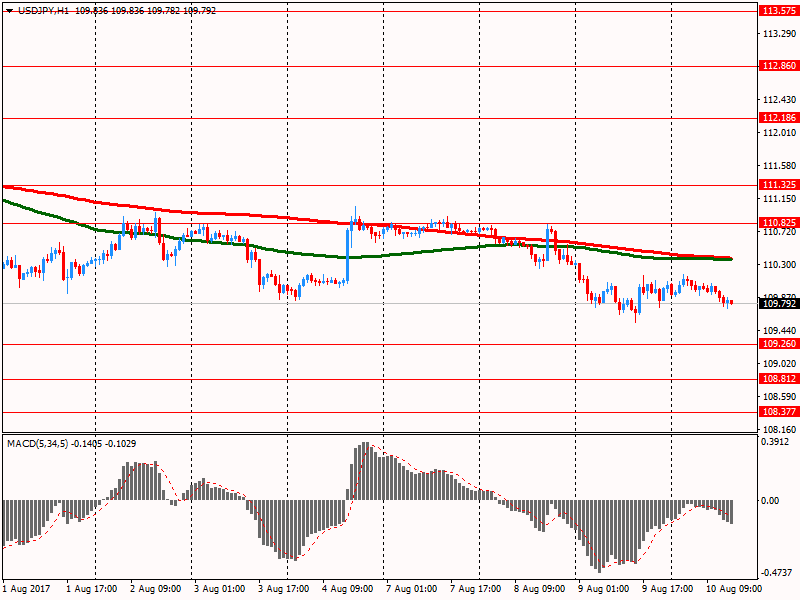The width and height of the screenshot is (800, 600).
Task: Click the 113.290 price scale value
Action: (x=779, y=34)
